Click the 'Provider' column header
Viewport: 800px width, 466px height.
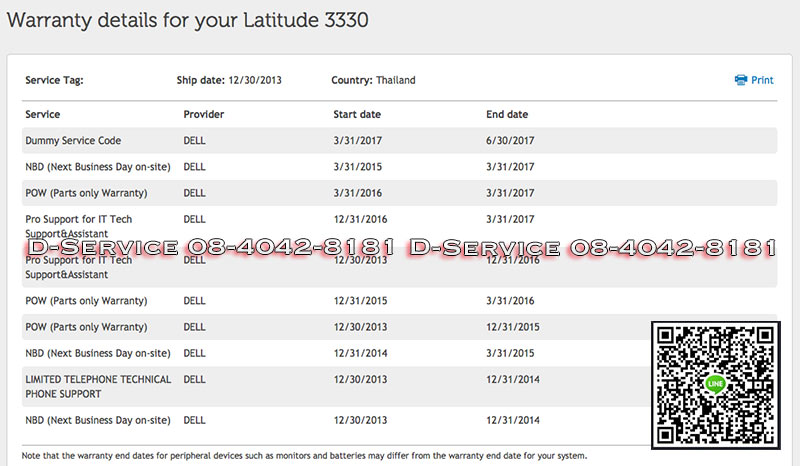coord(204,114)
